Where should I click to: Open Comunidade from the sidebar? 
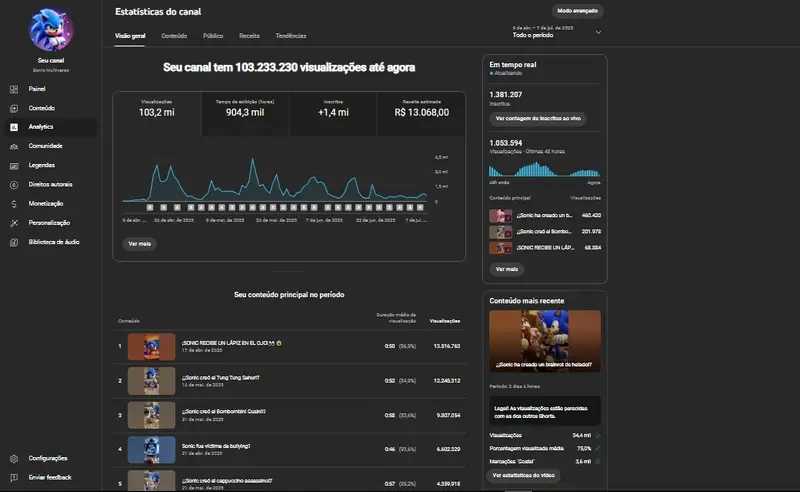click(14, 146)
